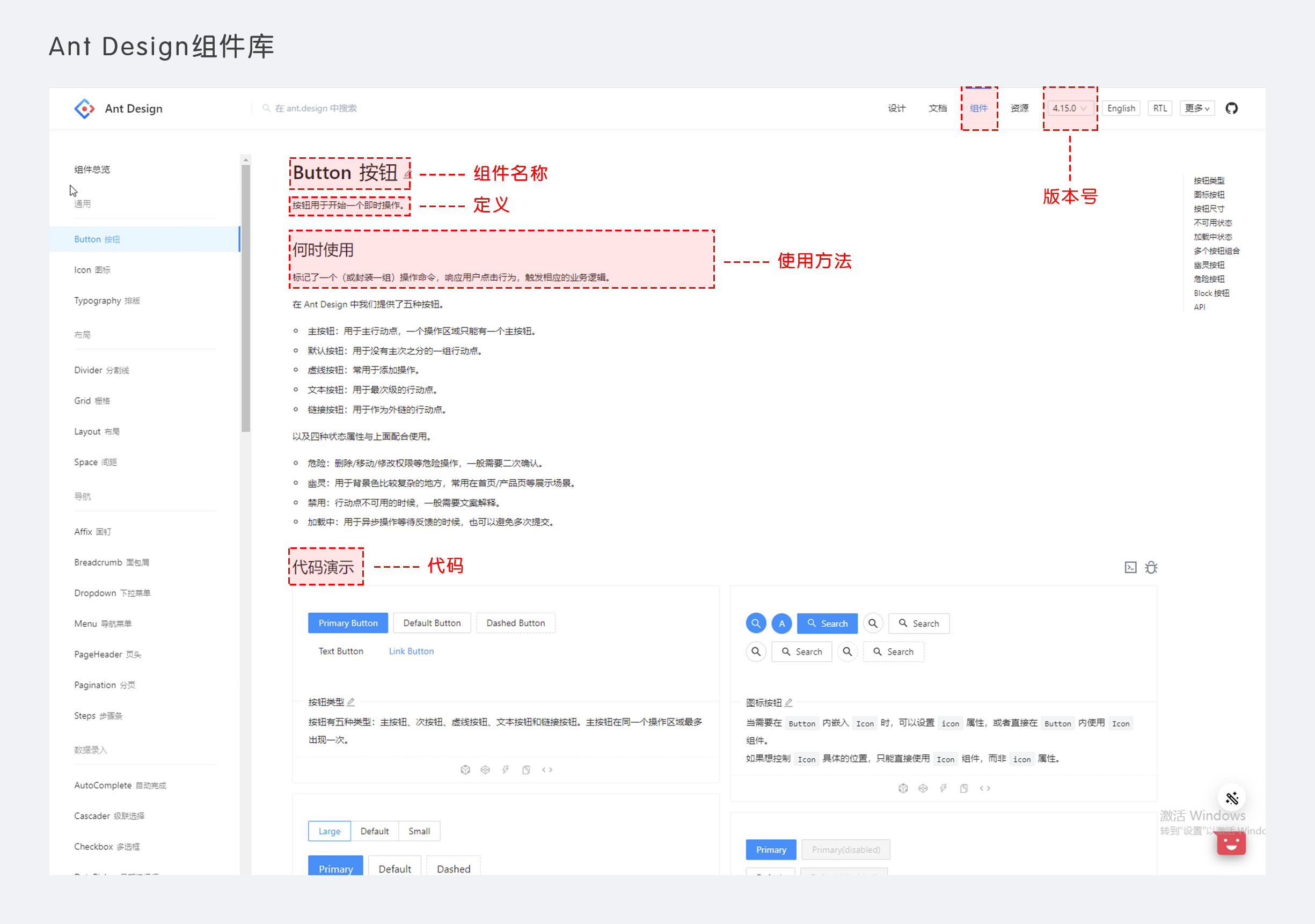Image resolution: width=1315 pixels, height=924 pixels.
Task: Select the Large size radio option
Action: (x=330, y=831)
